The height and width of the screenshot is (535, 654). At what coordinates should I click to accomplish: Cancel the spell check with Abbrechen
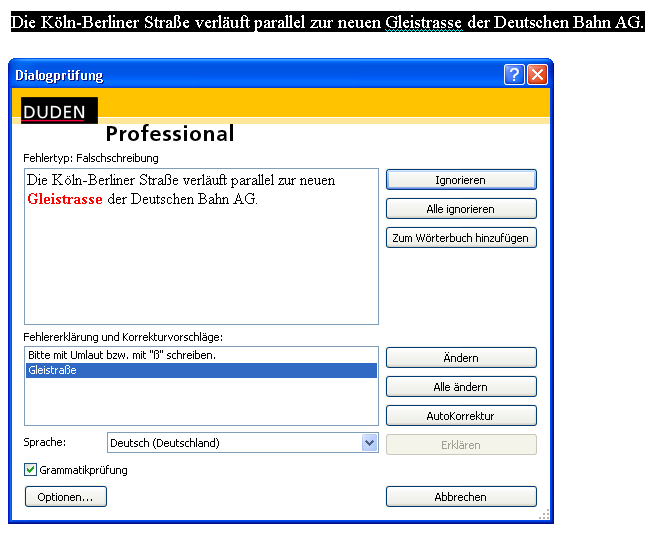pyautogui.click(x=461, y=497)
